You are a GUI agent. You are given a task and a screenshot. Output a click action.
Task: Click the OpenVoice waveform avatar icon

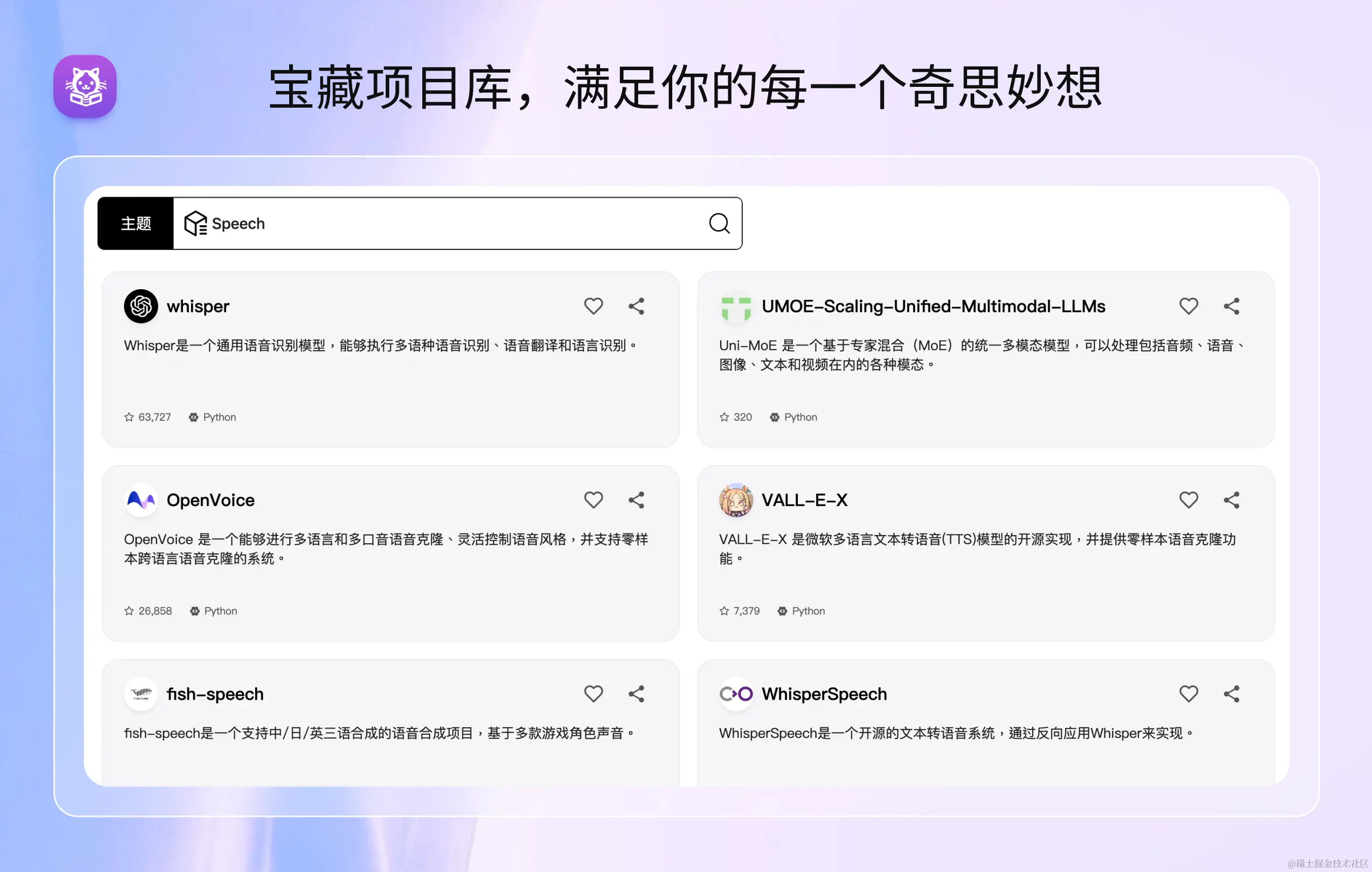[141, 500]
